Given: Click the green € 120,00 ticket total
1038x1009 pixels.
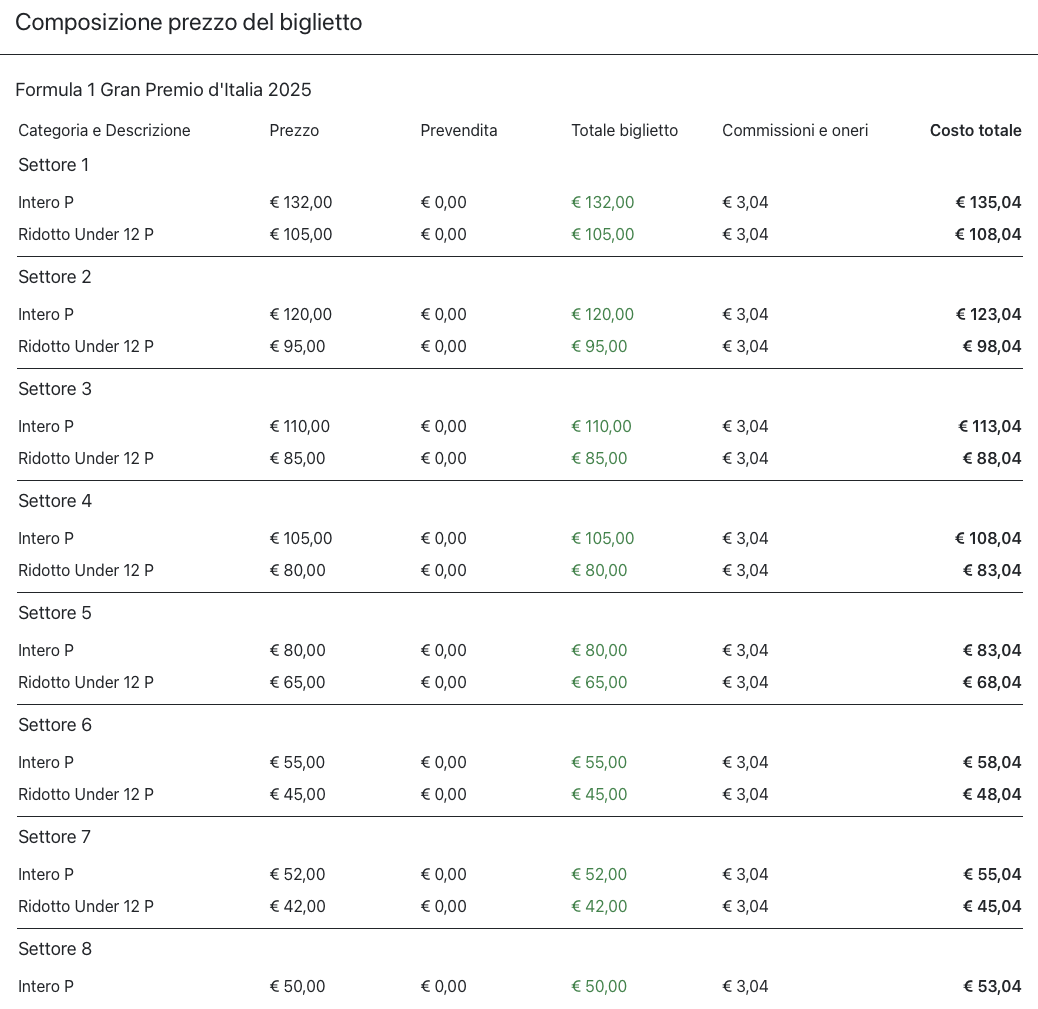Looking at the screenshot, I should coord(602,314).
